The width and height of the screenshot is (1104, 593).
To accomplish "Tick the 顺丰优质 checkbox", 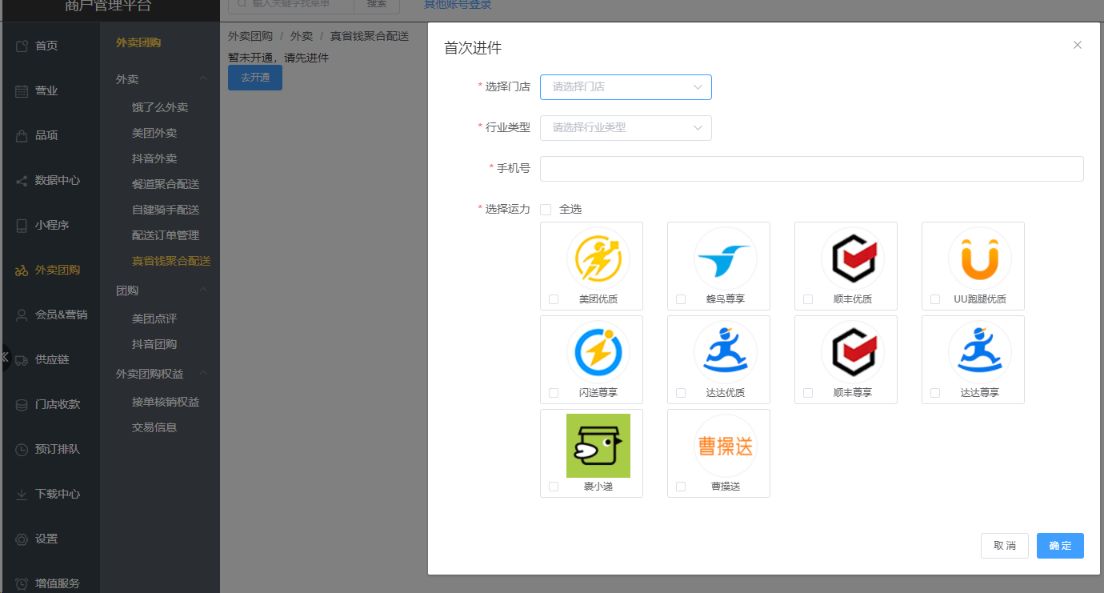I will click(x=808, y=299).
